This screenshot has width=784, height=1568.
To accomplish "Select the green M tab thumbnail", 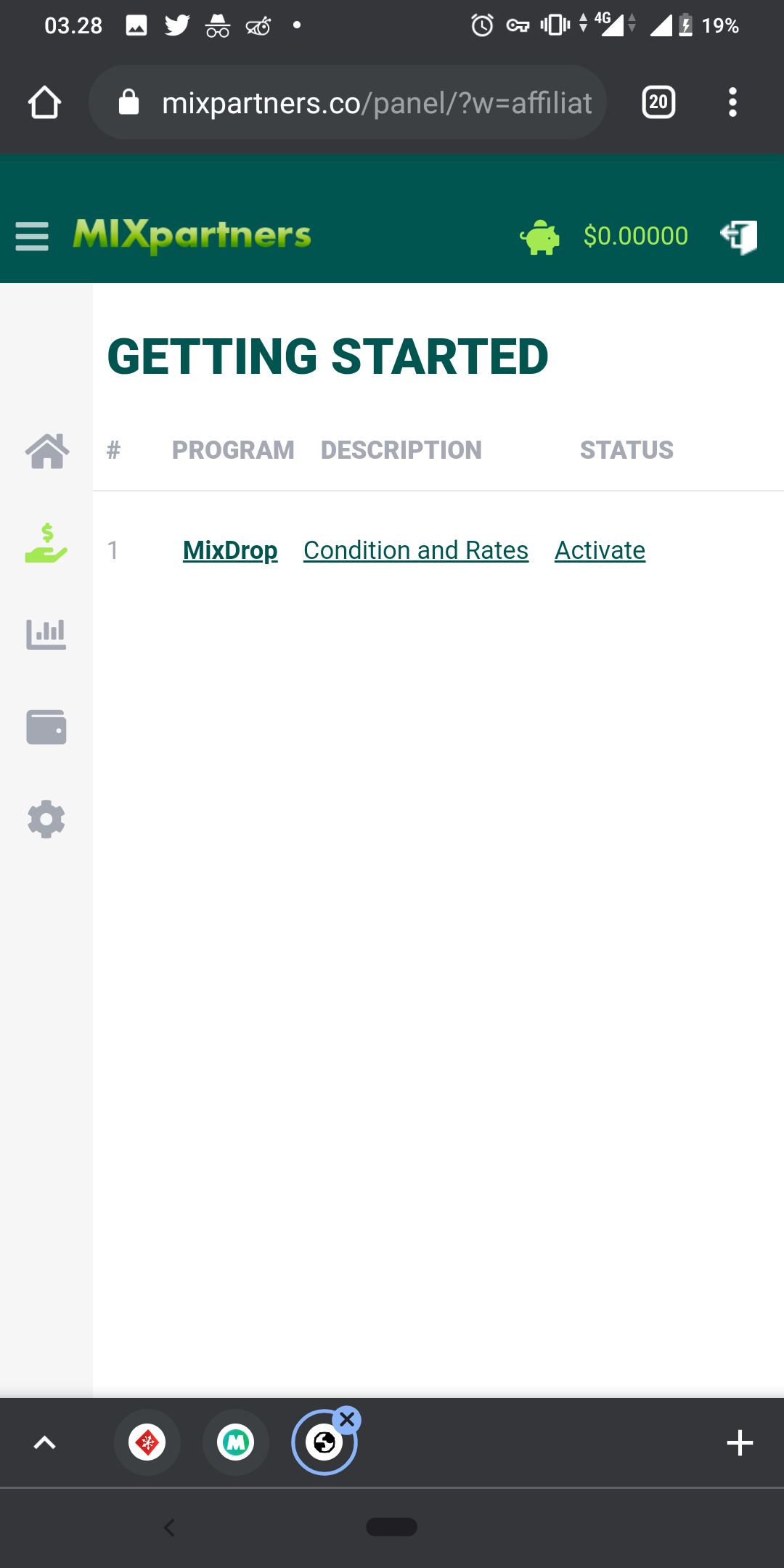I will point(235,1442).
